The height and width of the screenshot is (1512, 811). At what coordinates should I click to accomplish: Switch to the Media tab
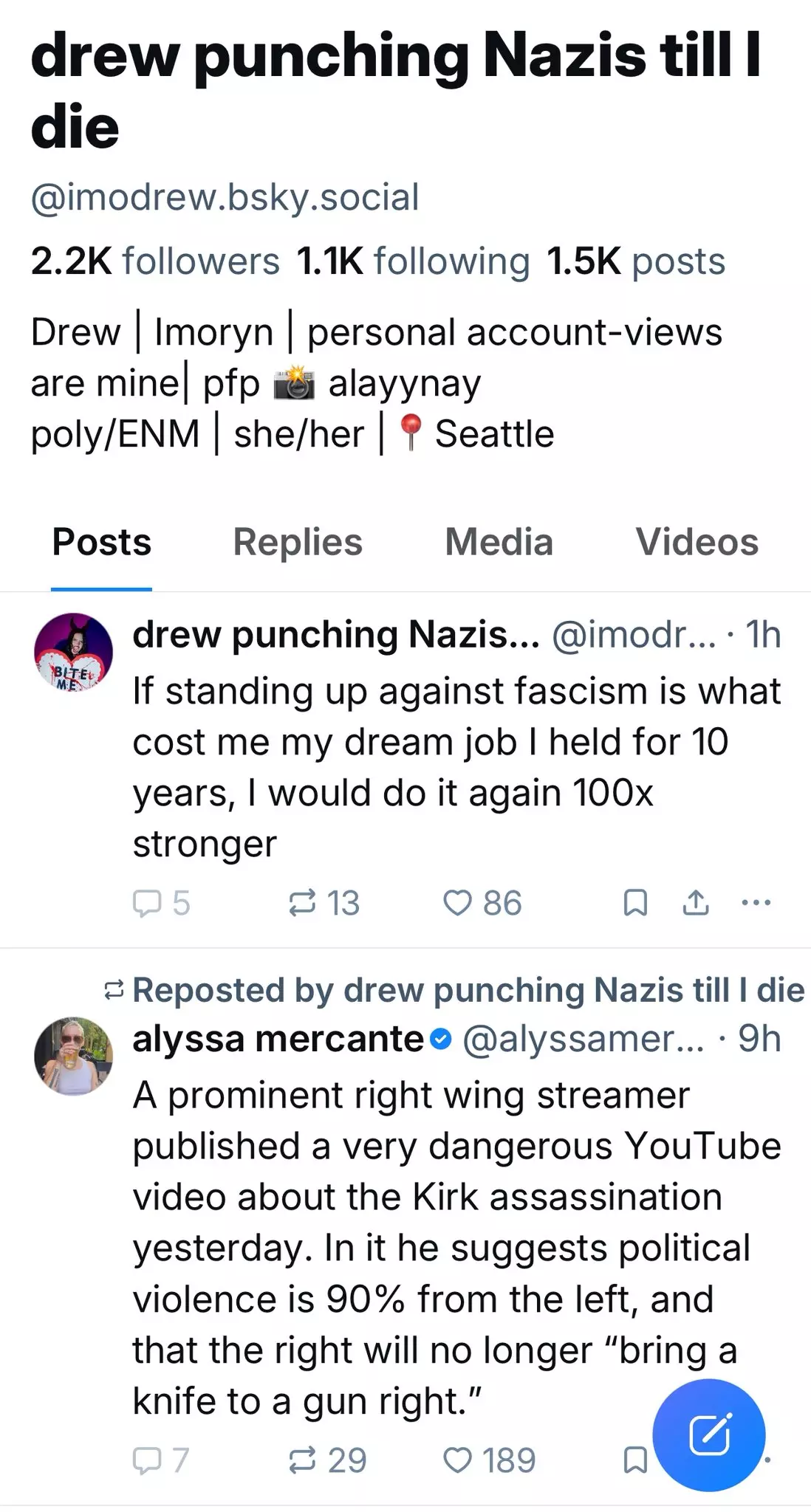tap(499, 542)
